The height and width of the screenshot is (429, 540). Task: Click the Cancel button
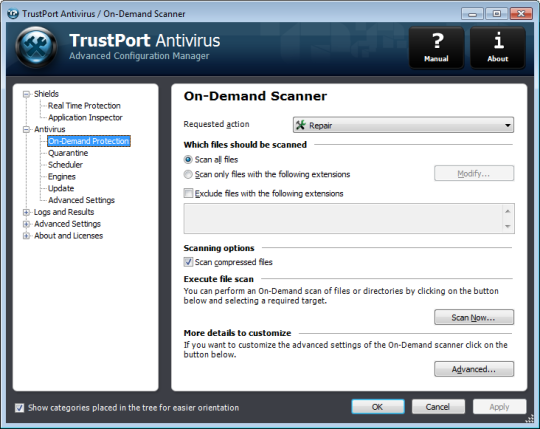438,407
